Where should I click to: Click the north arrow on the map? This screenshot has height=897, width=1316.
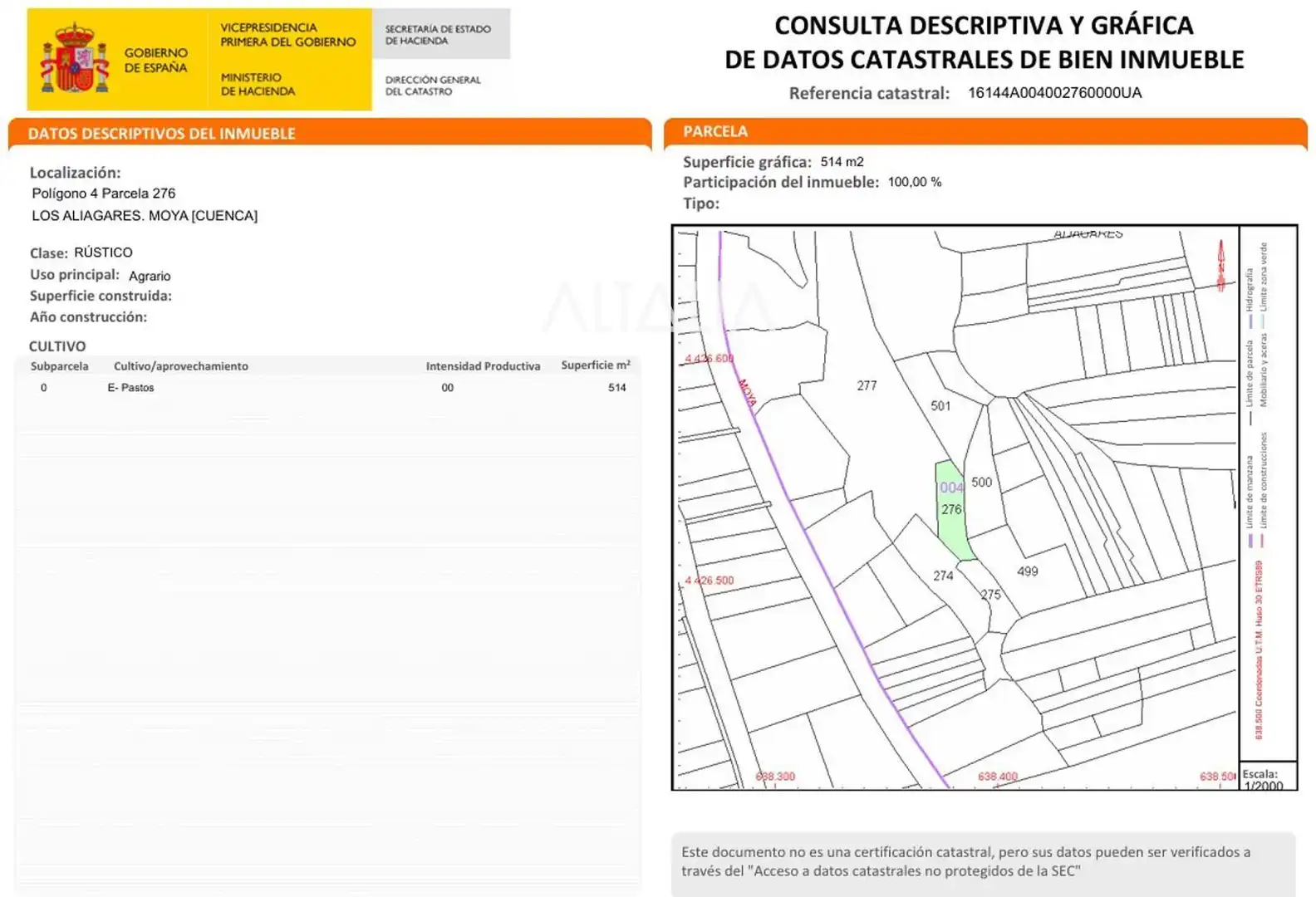1221,266
